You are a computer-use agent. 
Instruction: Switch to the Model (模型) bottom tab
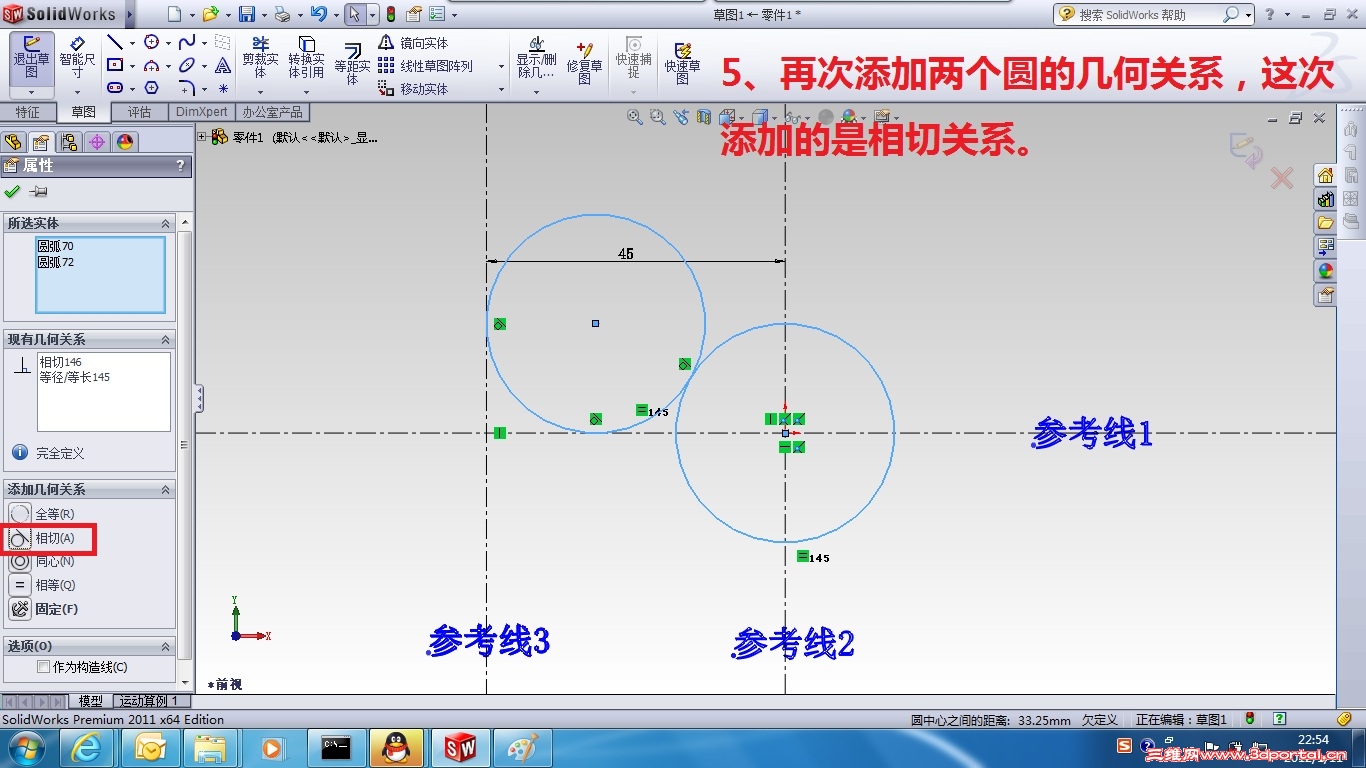click(90, 701)
